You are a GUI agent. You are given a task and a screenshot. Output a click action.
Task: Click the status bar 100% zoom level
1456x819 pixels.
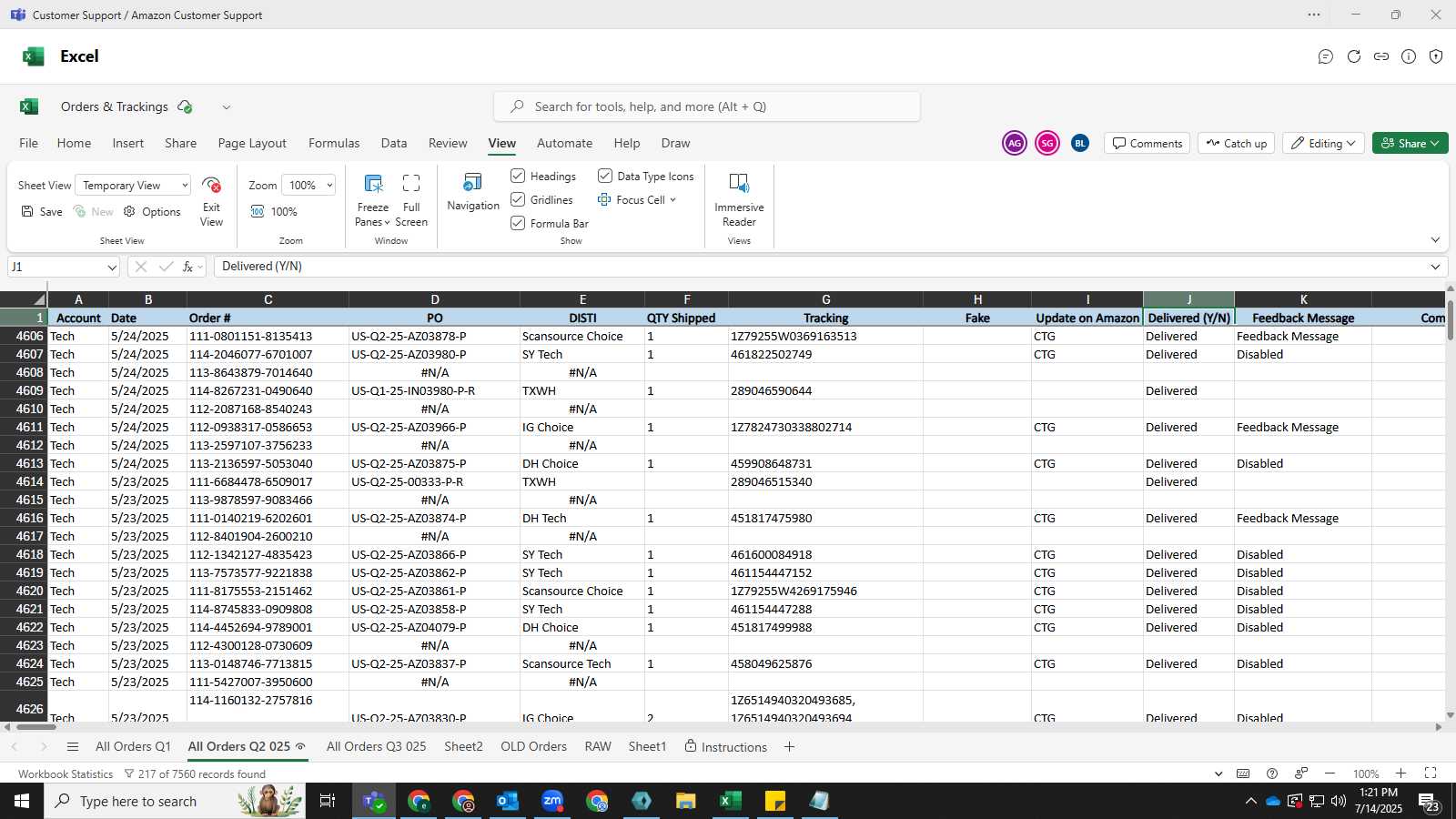pos(1365,773)
